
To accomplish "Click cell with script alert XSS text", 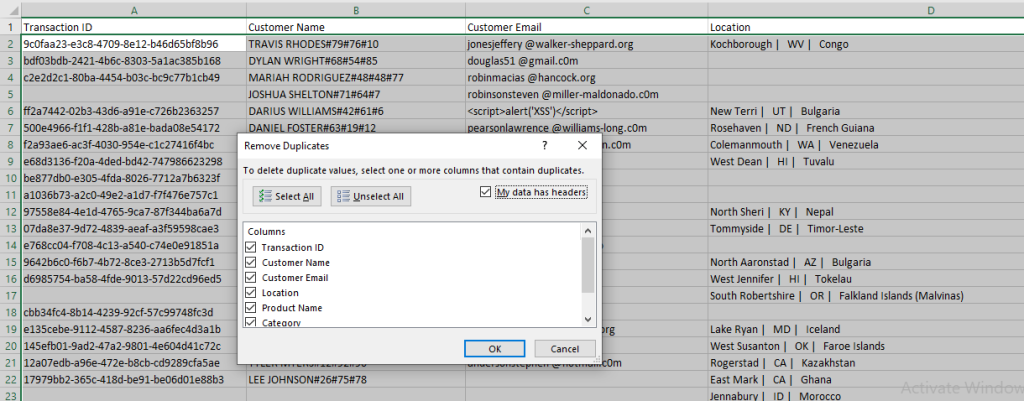I will point(586,111).
